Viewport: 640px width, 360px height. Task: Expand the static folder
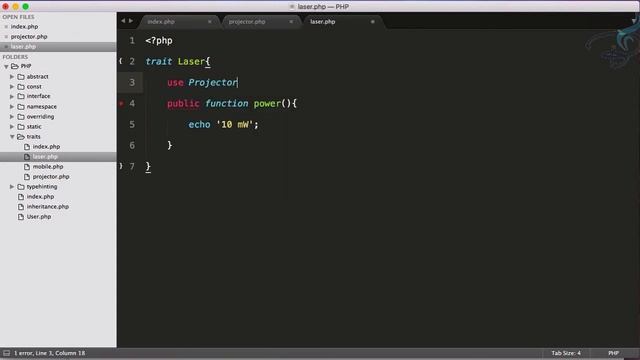tap(12, 127)
